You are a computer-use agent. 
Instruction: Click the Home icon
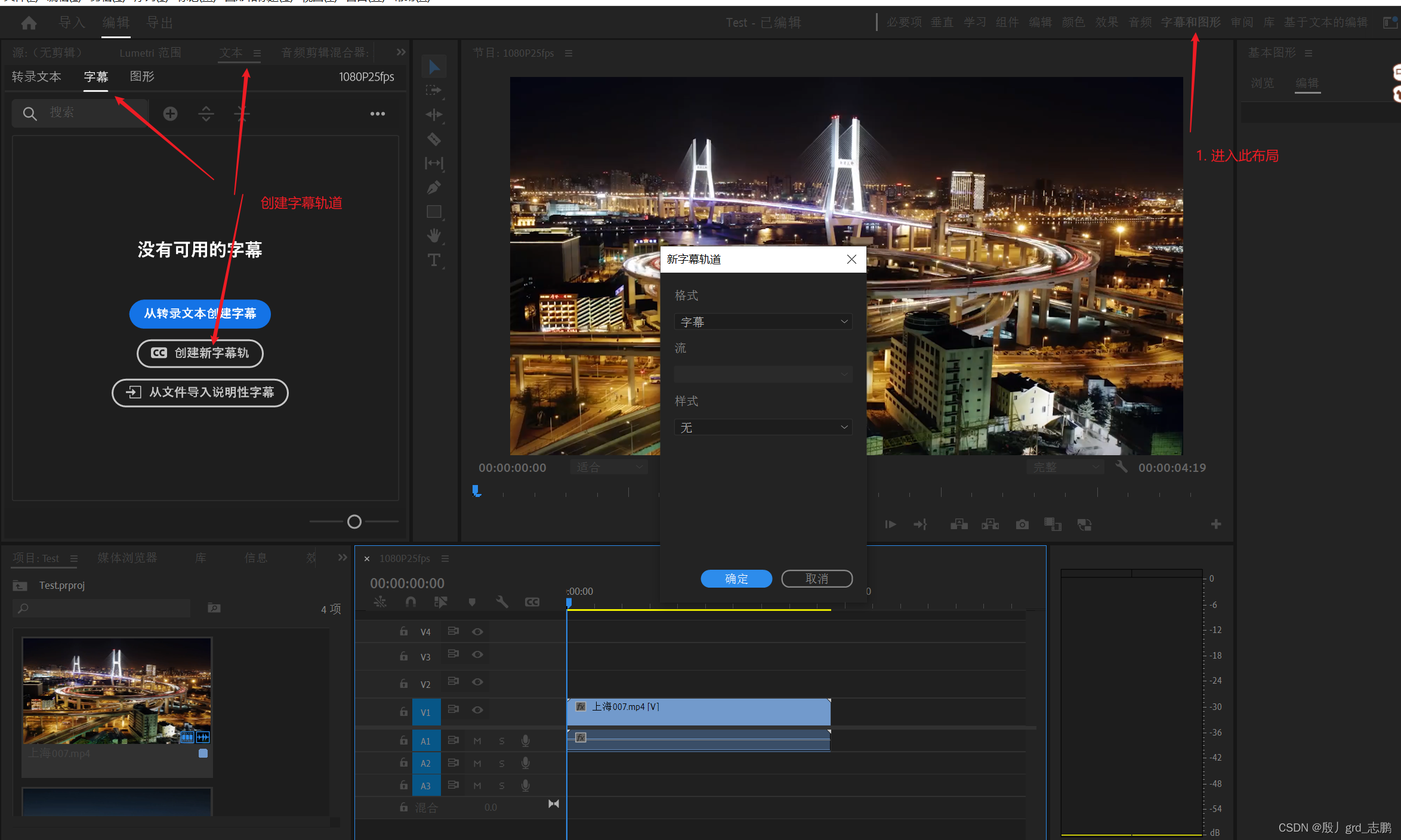(x=29, y=23)
